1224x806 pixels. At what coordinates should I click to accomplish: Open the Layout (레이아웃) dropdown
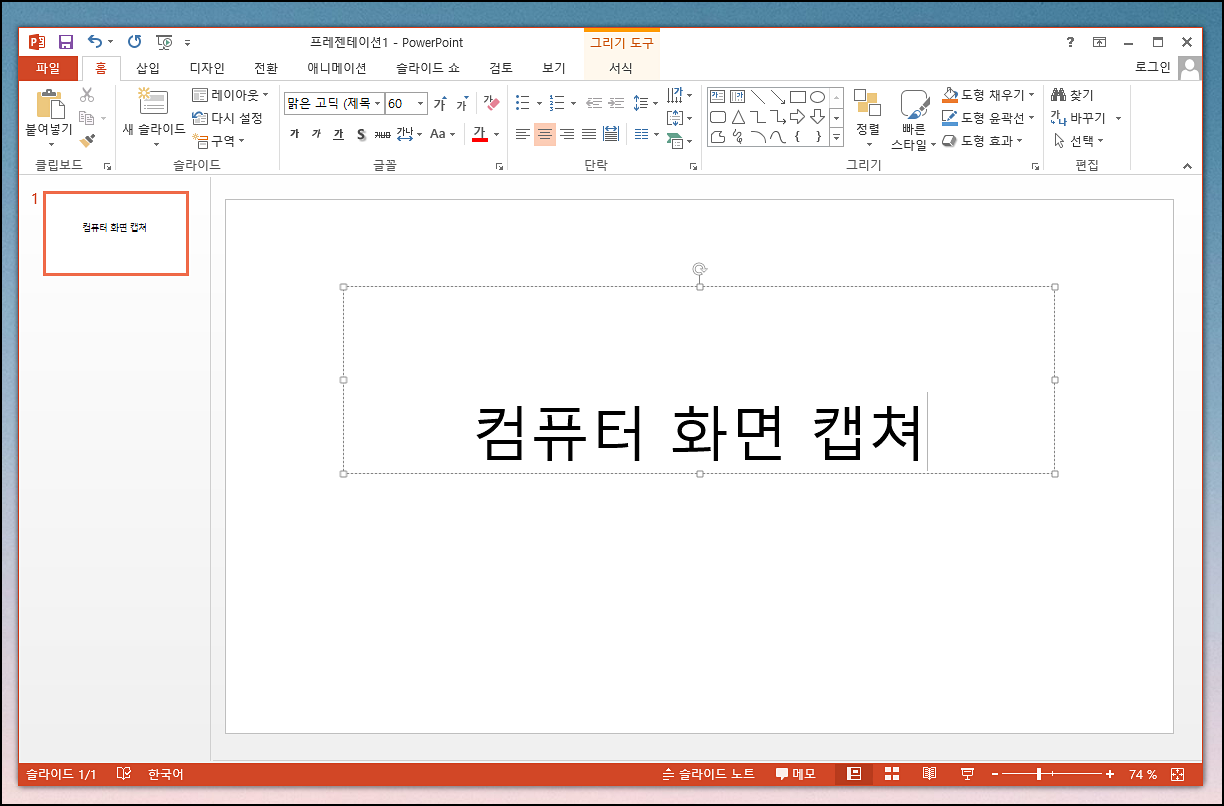(x=230, y=95)
